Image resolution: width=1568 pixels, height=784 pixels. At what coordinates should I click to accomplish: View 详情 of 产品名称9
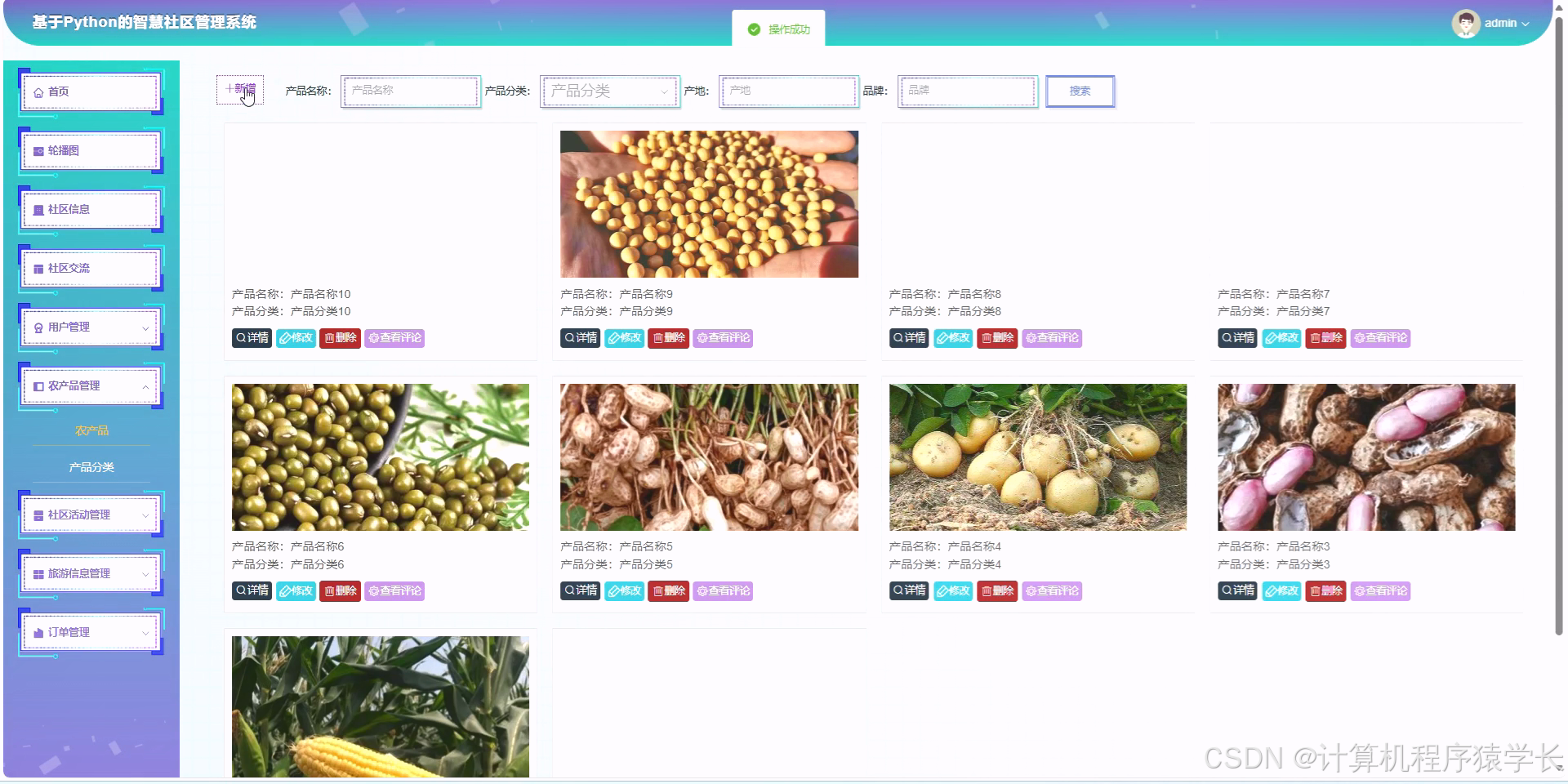(580, 338)
